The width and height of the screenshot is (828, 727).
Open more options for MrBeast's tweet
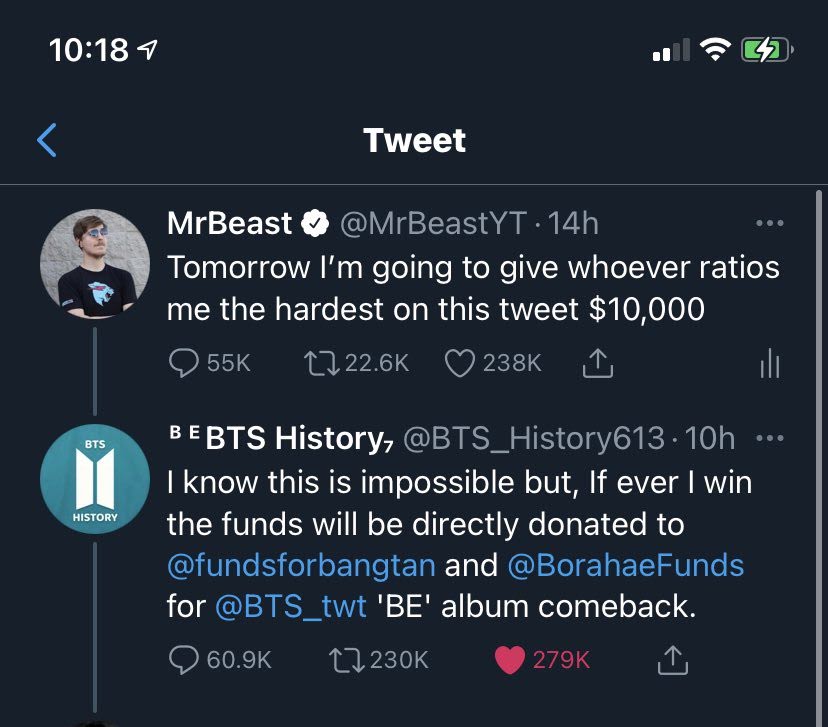(x=769, y=224)
